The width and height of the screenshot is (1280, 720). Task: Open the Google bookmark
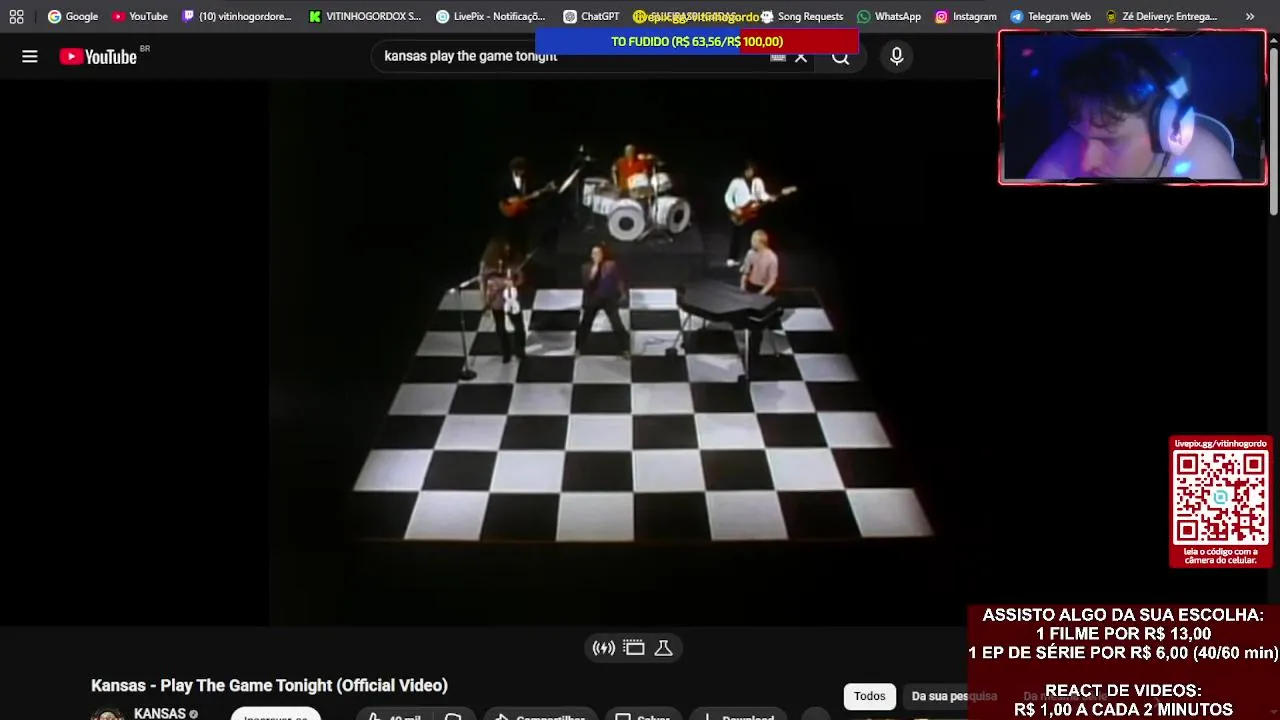pyautogui.click(x=73, y=16)
